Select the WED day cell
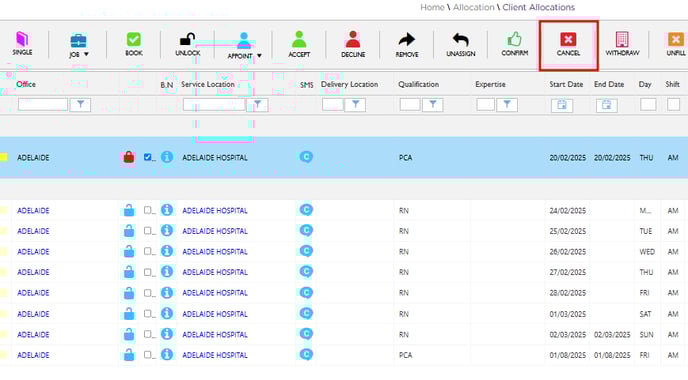This screenshot has width=688, height=380. [x=647, y=252]
